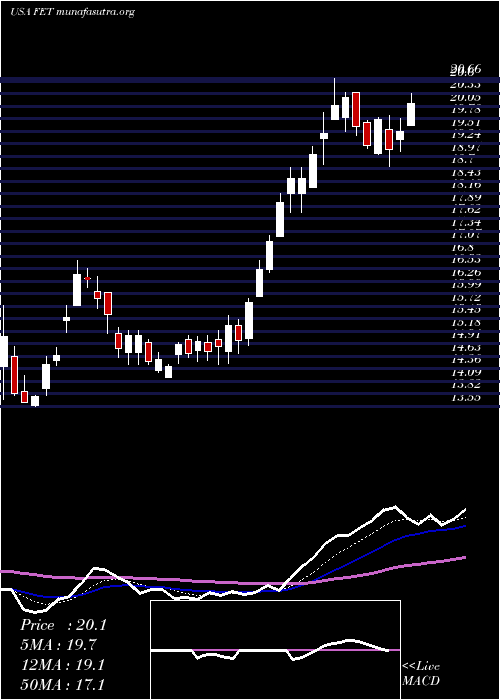The width and height of the screenshot is (500, 700).
Task: Click the 16.8 price axis label
Action: tap(462, 247)
